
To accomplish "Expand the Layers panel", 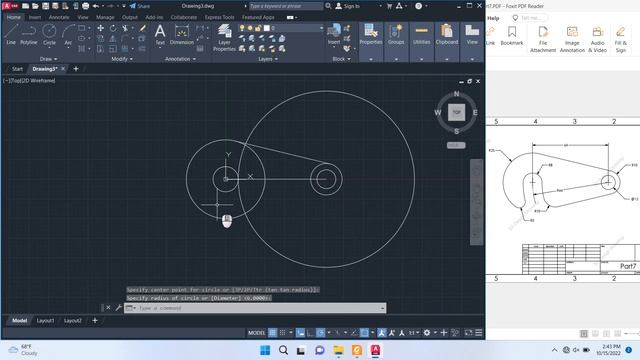I will [x=268, y=59].
